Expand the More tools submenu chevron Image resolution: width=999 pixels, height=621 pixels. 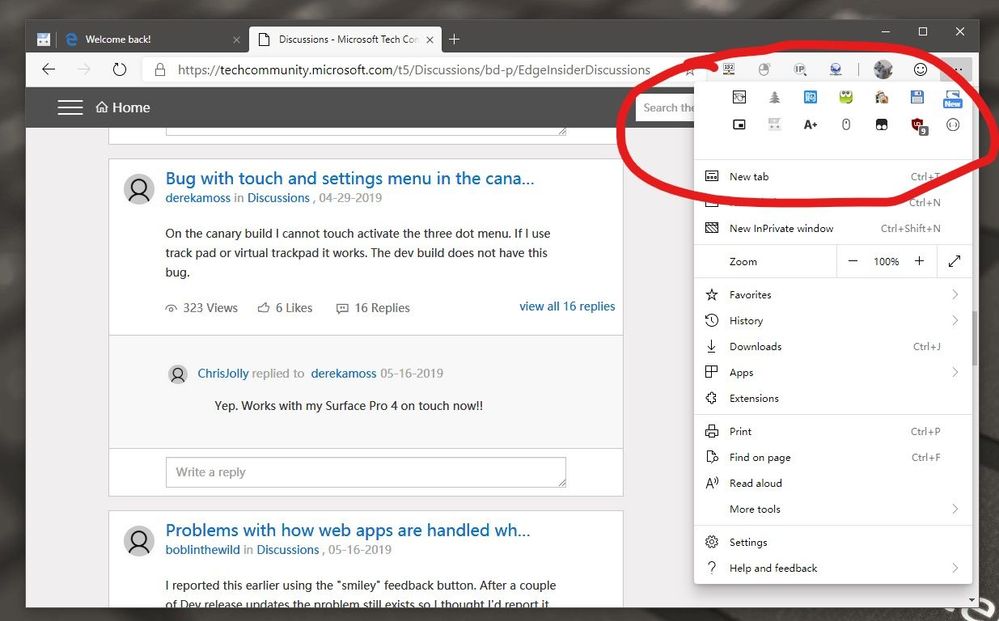click(955, 509)
